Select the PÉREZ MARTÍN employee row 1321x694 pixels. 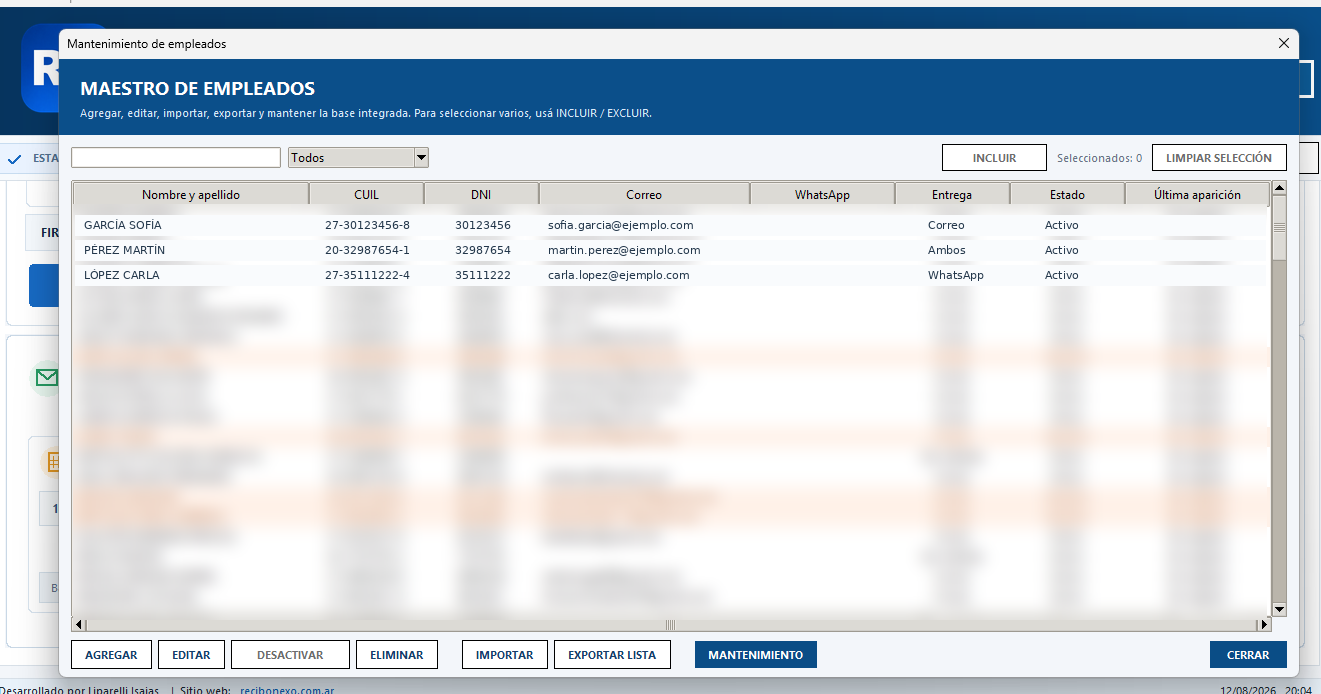pyautogui.click(x=672, y=250)
